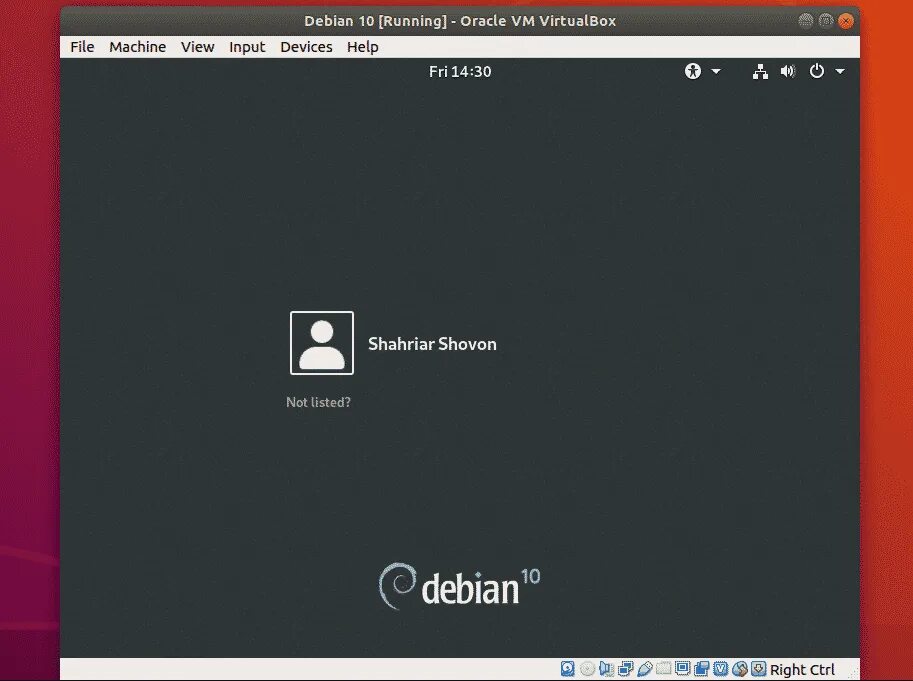Click the power icon in top bar
The height and width of the screenshot is (681, 913).
coord(817,71)
